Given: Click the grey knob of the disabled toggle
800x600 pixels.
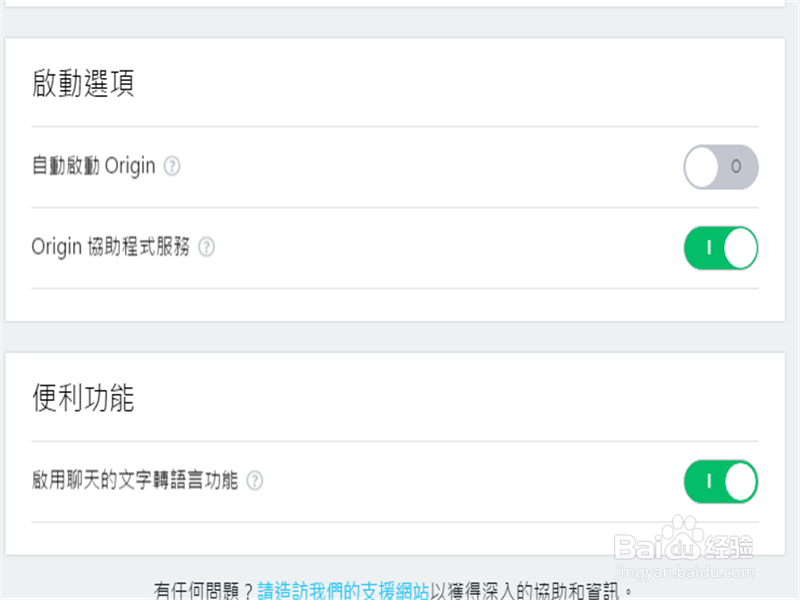Looking at the screenshot, I should (x=700, y=167).
